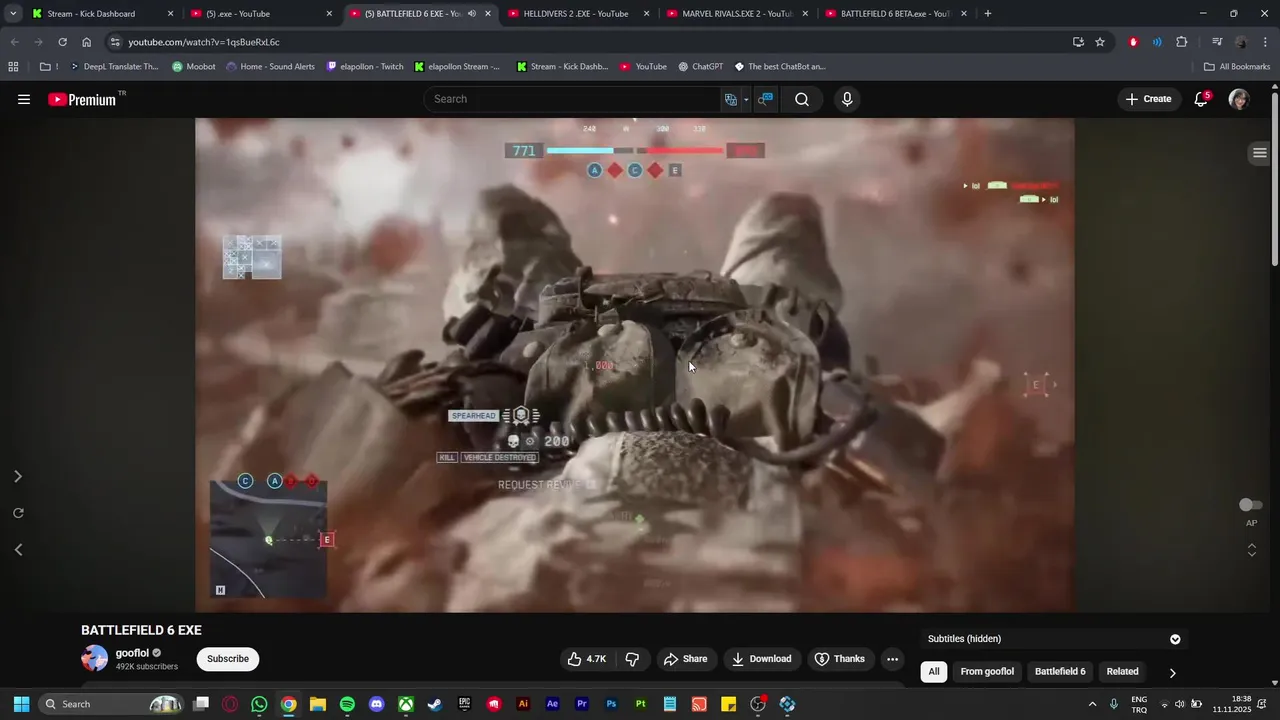Open the translate language icon in search bar
The image size is (1280, 720).
[731, 99]
